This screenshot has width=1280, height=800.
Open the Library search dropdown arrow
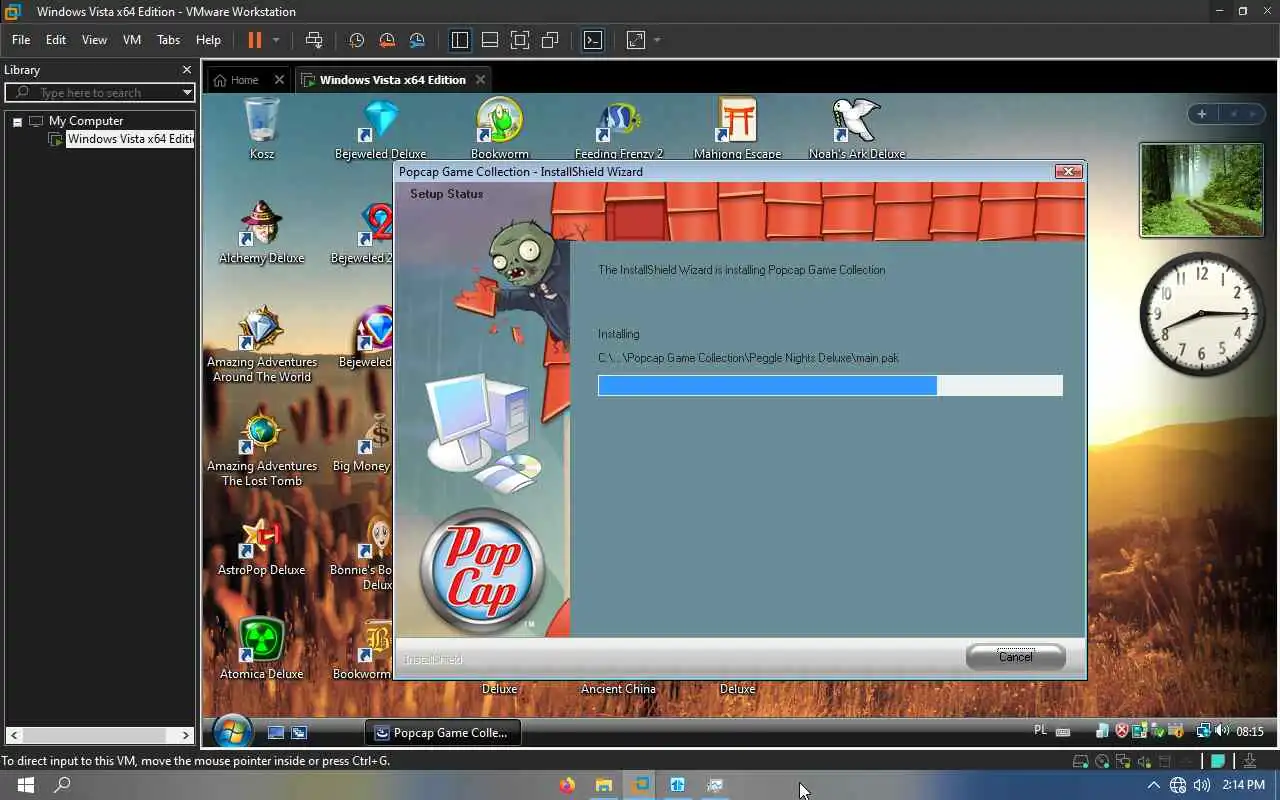(187, 92)
